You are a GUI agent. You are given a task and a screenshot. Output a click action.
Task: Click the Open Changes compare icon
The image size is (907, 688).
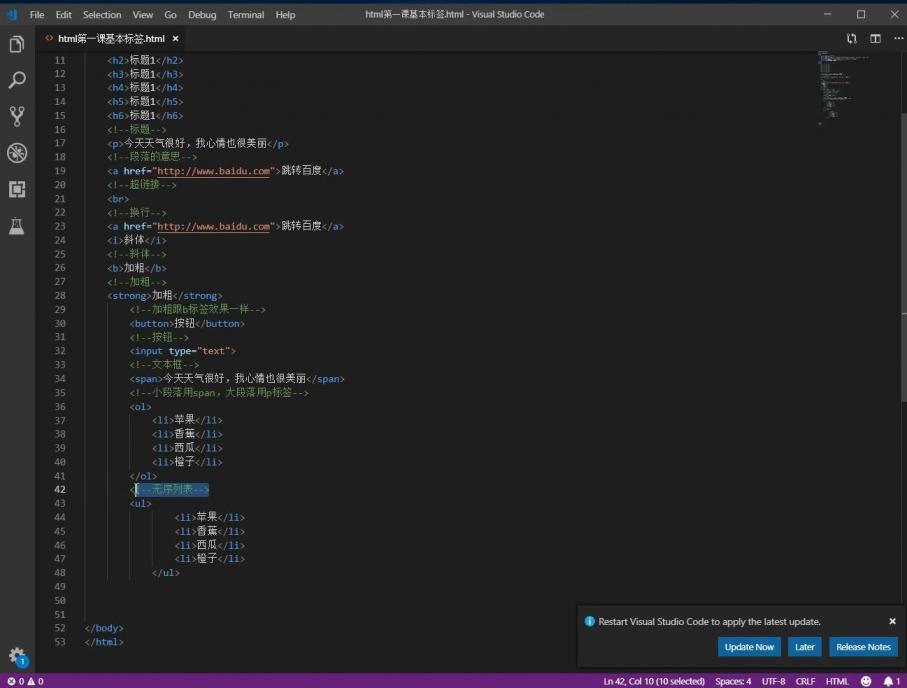point(852,39)
